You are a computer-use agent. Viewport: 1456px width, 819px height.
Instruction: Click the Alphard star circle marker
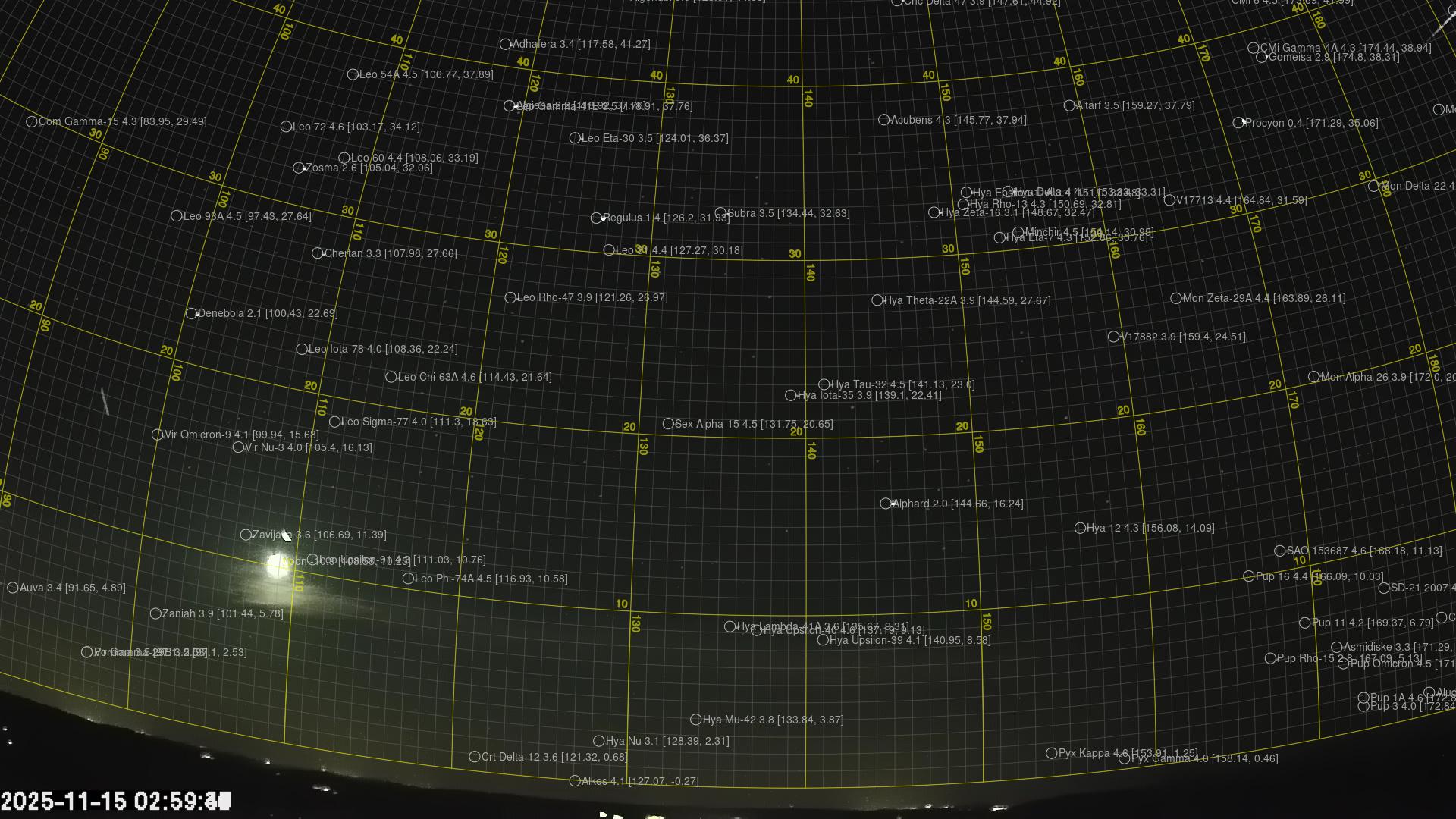(886, 504)
